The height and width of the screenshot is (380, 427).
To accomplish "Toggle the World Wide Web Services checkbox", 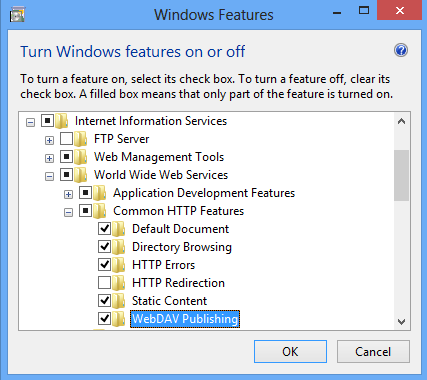I will pyautogui.click(x=66, y=174).
